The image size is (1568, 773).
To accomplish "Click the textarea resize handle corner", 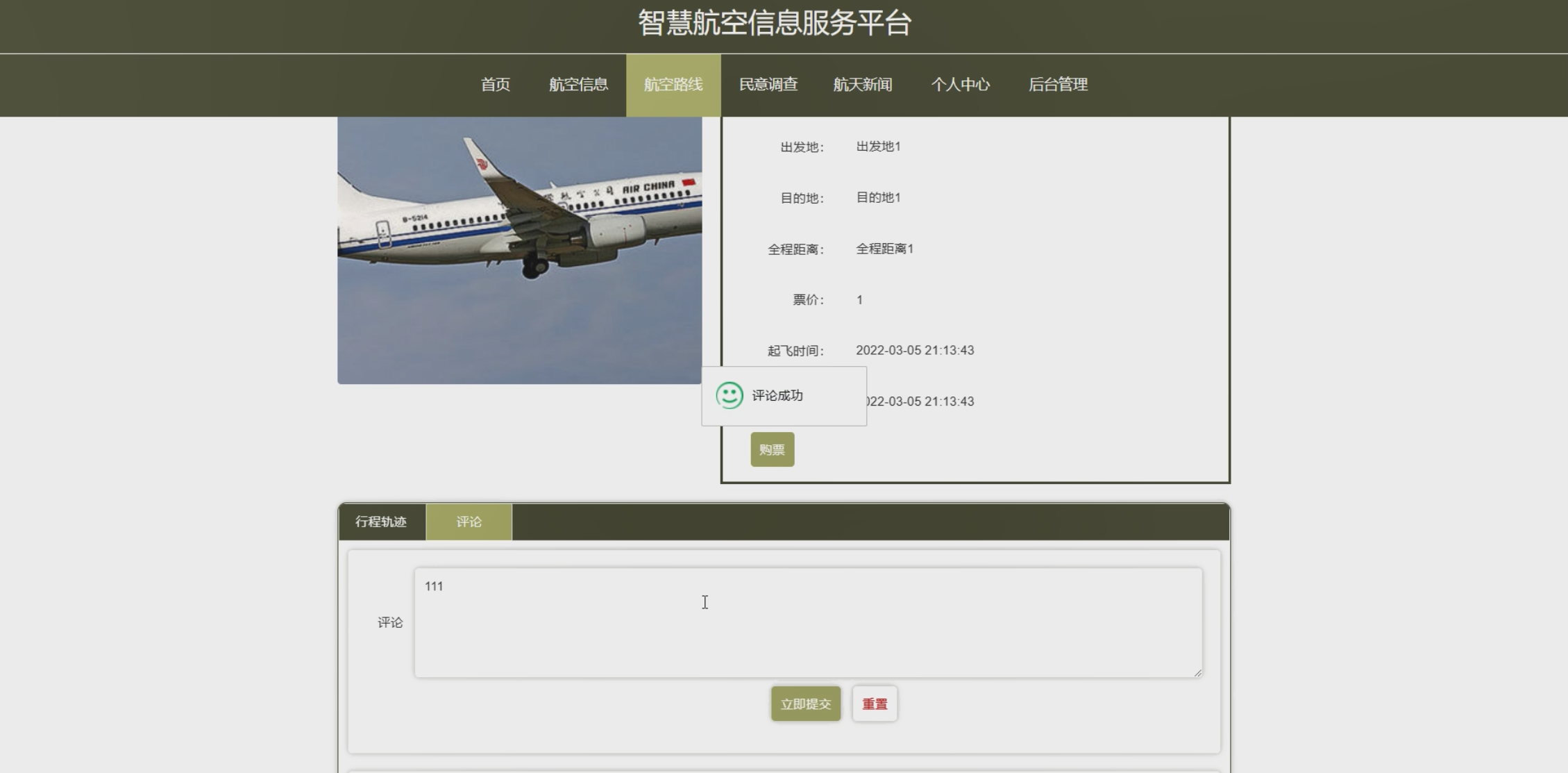I will [x=1197, y=672].
